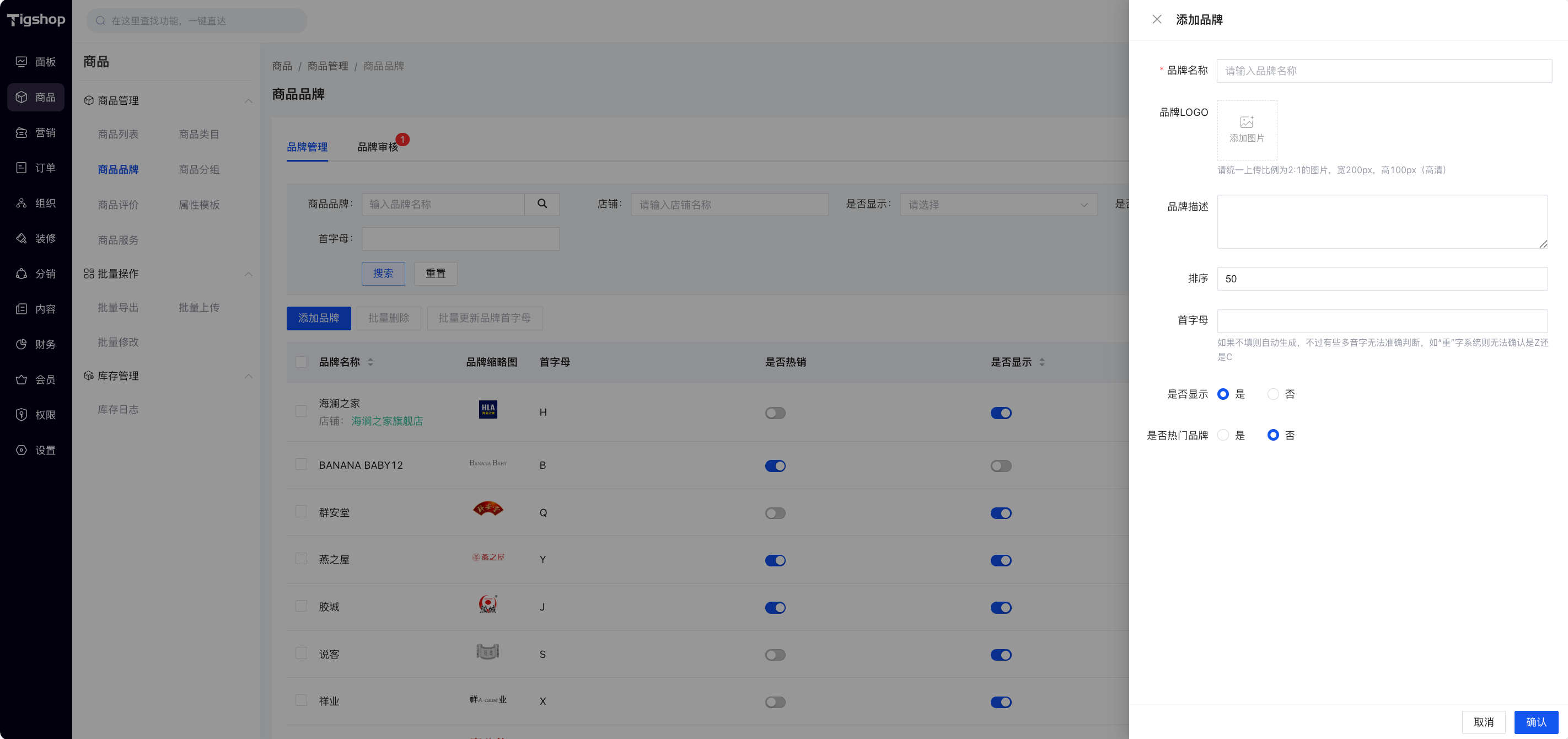Open the 组织 sidebar item
Image resolution: width=1568 pixels, height=739 pixels.
pyautogui.click(x=35, y=203)
